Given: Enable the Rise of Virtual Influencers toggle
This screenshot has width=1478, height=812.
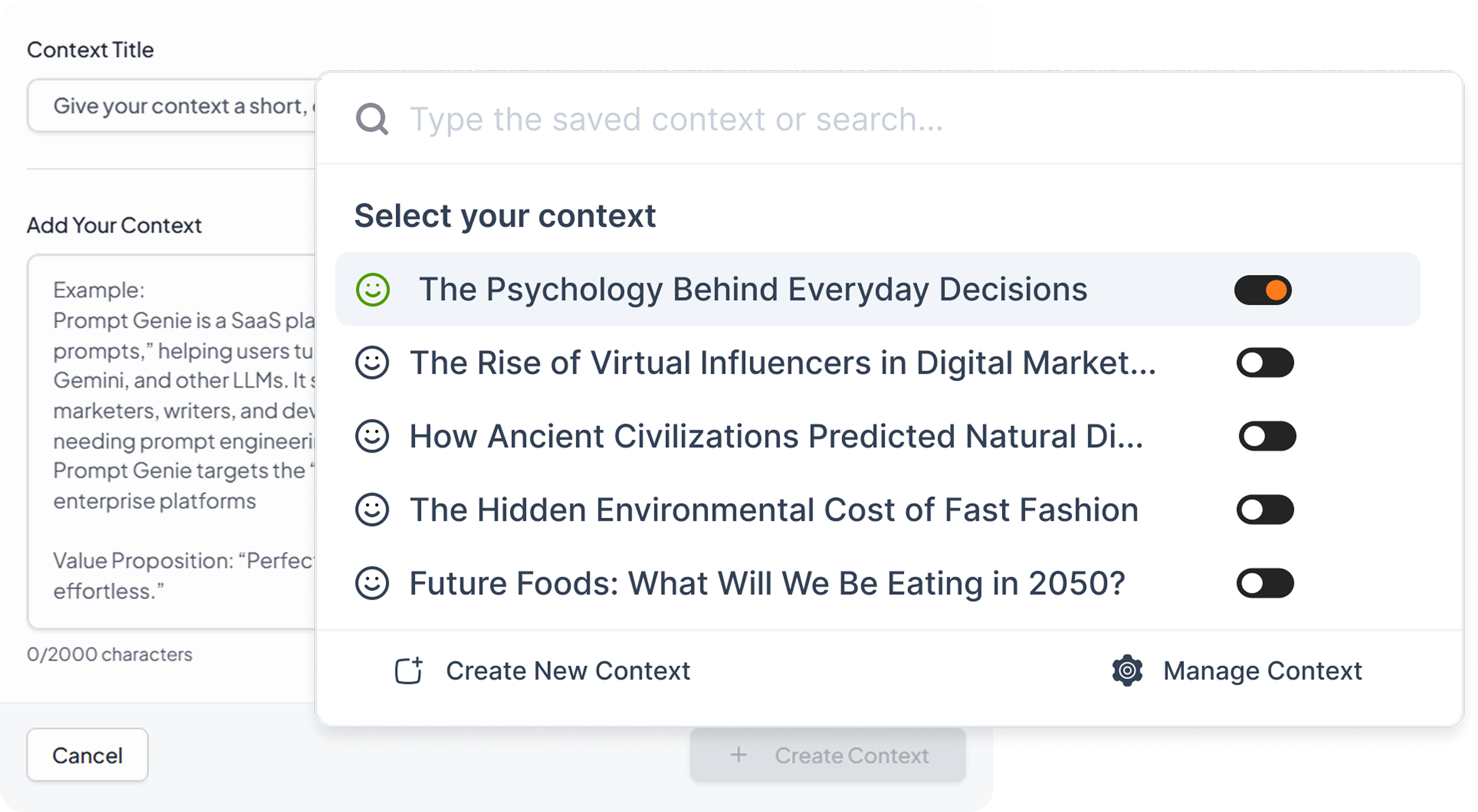Looking at the screenshot, I should [1265, 363].
